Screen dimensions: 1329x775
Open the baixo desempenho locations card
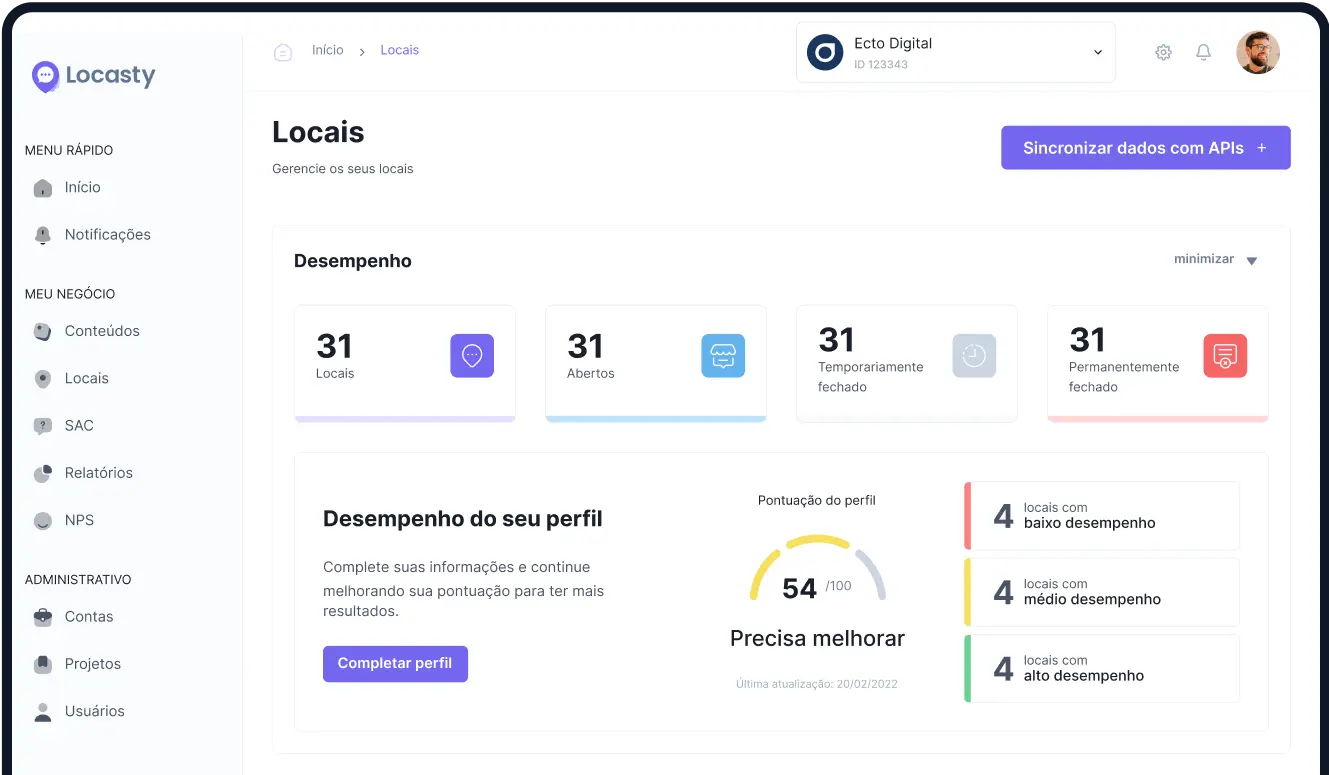(1102, 516)
